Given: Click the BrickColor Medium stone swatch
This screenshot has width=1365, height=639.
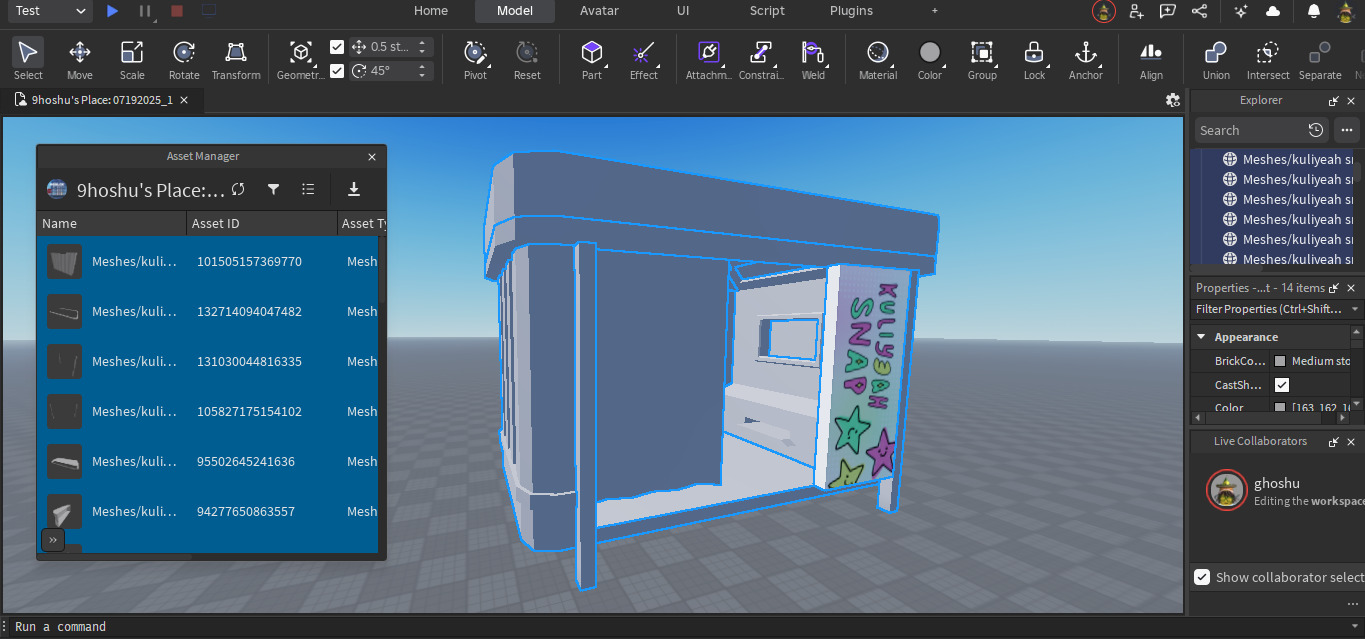Looking at the screenshot, I should coord(1280,361).
